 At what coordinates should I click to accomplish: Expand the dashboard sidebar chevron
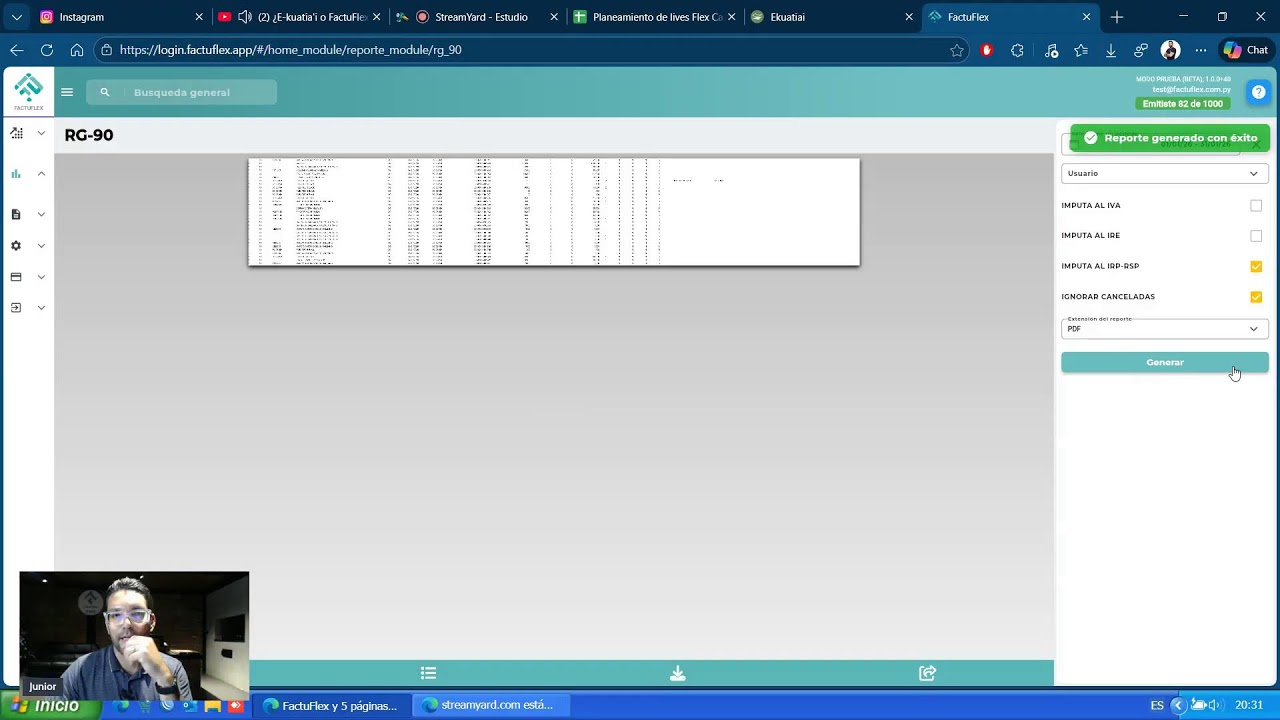pos(41,133)
